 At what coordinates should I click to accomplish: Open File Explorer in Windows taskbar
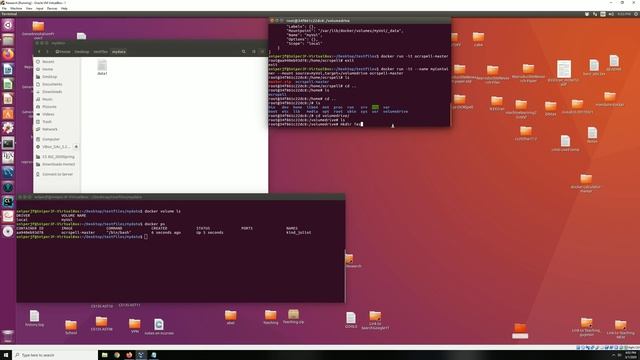(x=104, y=355)
